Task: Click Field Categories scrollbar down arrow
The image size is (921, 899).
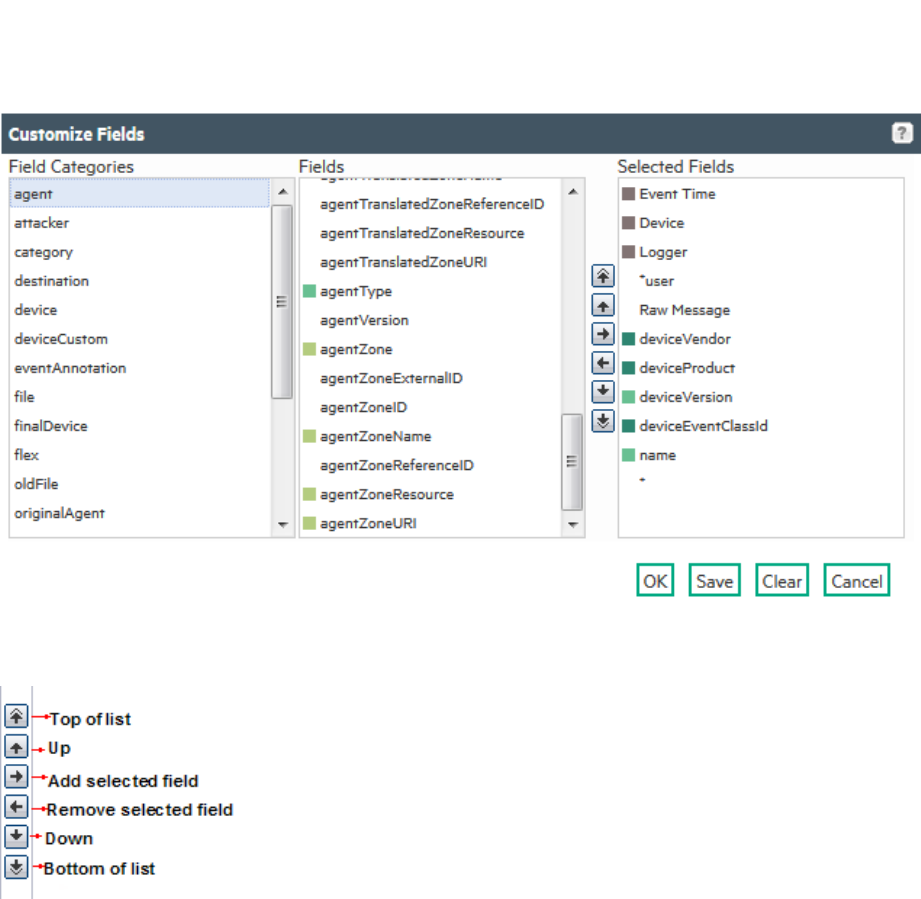Action: (x=283, y=524)
